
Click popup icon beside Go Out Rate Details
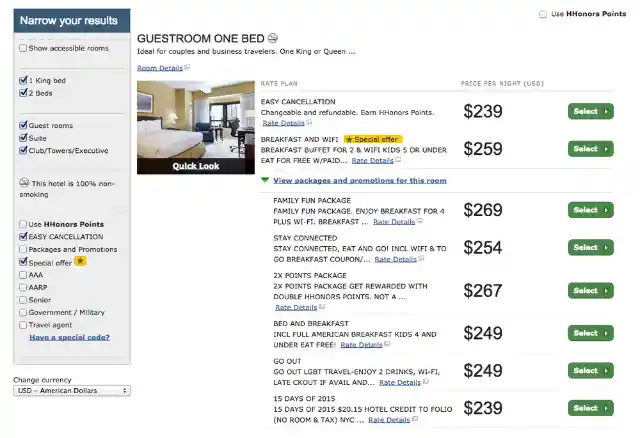[x=426, y=382]
